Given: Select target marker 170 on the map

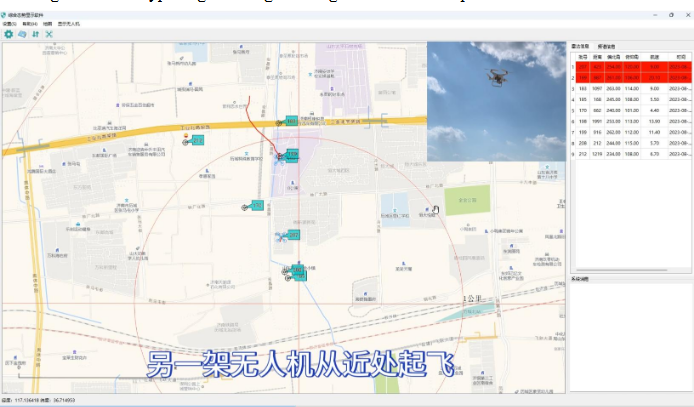Looking at the screenshot, I should click(256, 205).
